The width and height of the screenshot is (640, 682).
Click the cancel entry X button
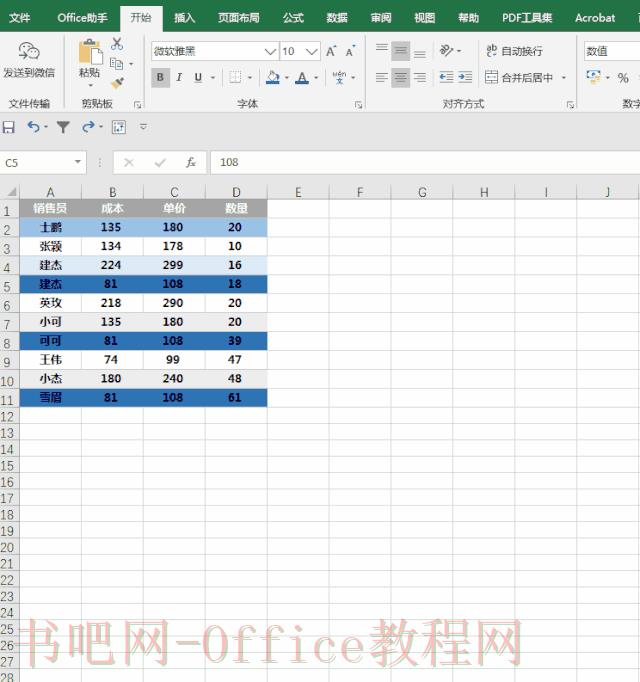click(129, 163)
